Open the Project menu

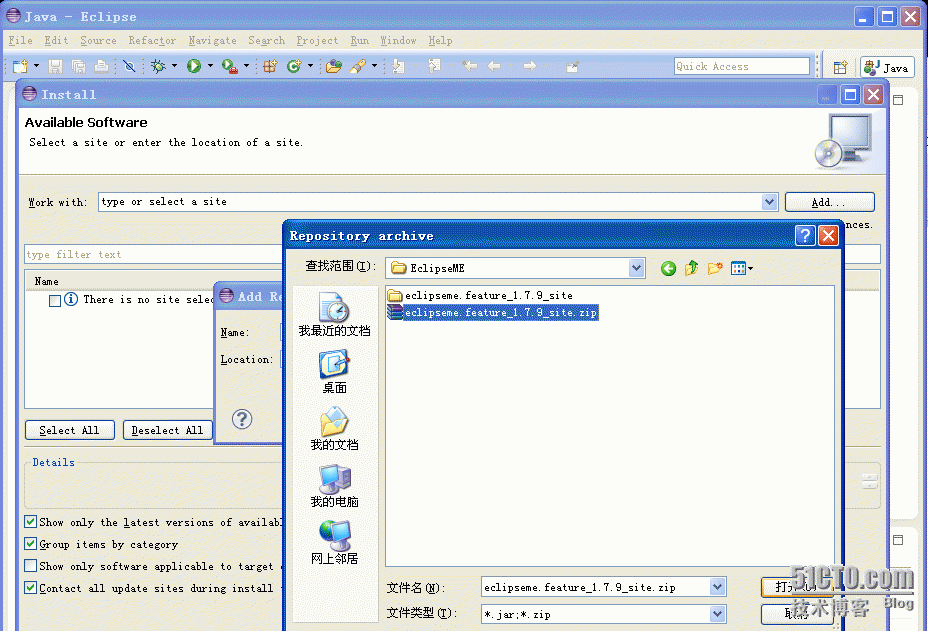317,40
